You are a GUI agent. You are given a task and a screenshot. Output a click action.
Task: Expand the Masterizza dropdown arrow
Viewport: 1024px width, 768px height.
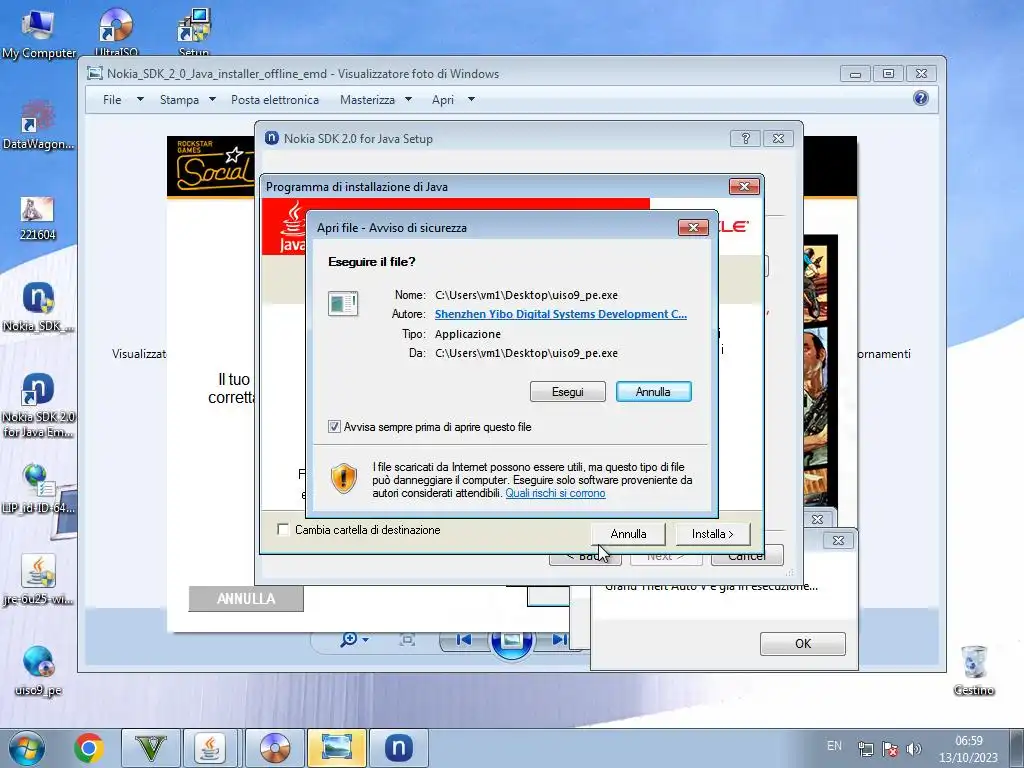click(408, 100)
